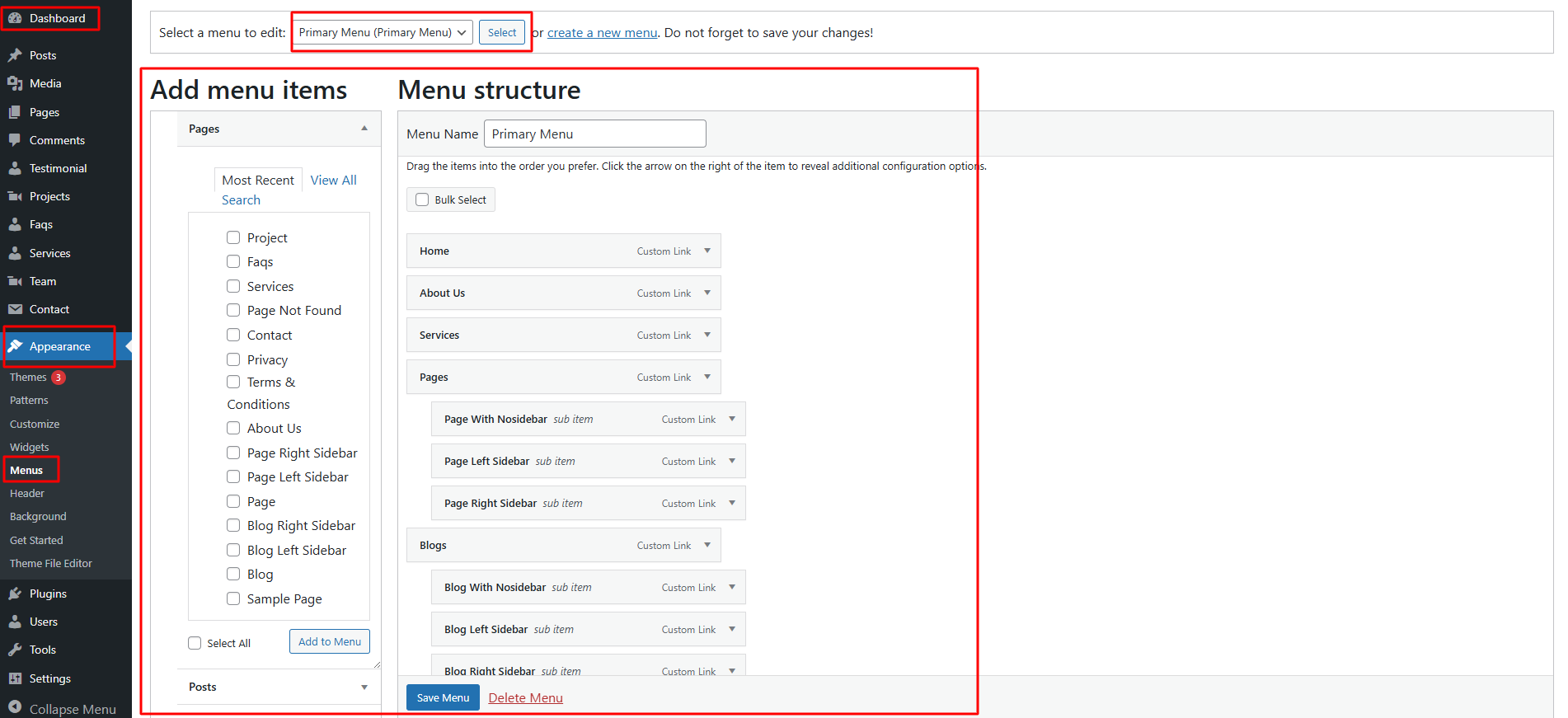Click the Collapse Menu arrow icon
This screenshot has height=718, width=1568.
[x=15, y=707]
